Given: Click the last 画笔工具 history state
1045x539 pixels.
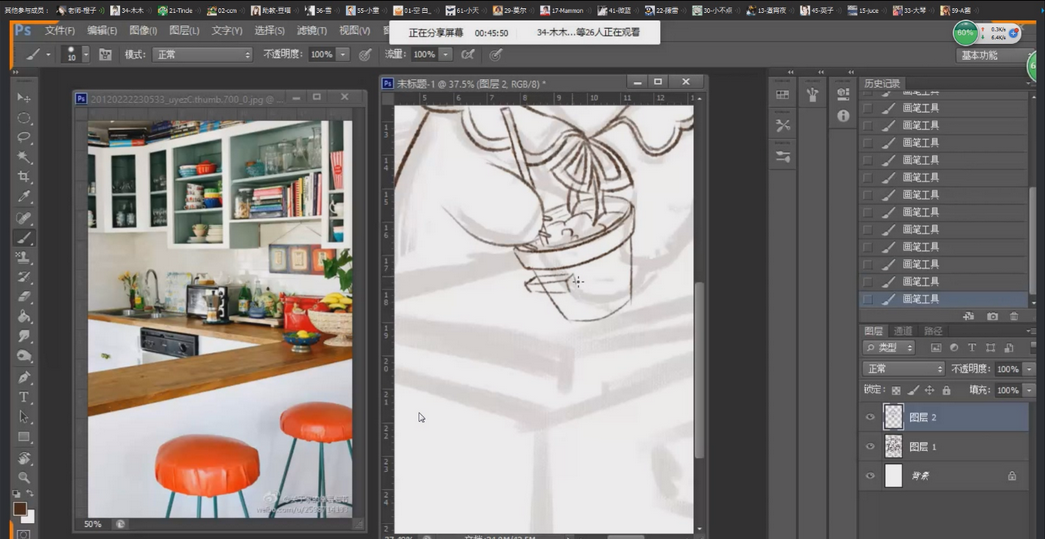Looking at the screenshot, I should click(920, 299).
